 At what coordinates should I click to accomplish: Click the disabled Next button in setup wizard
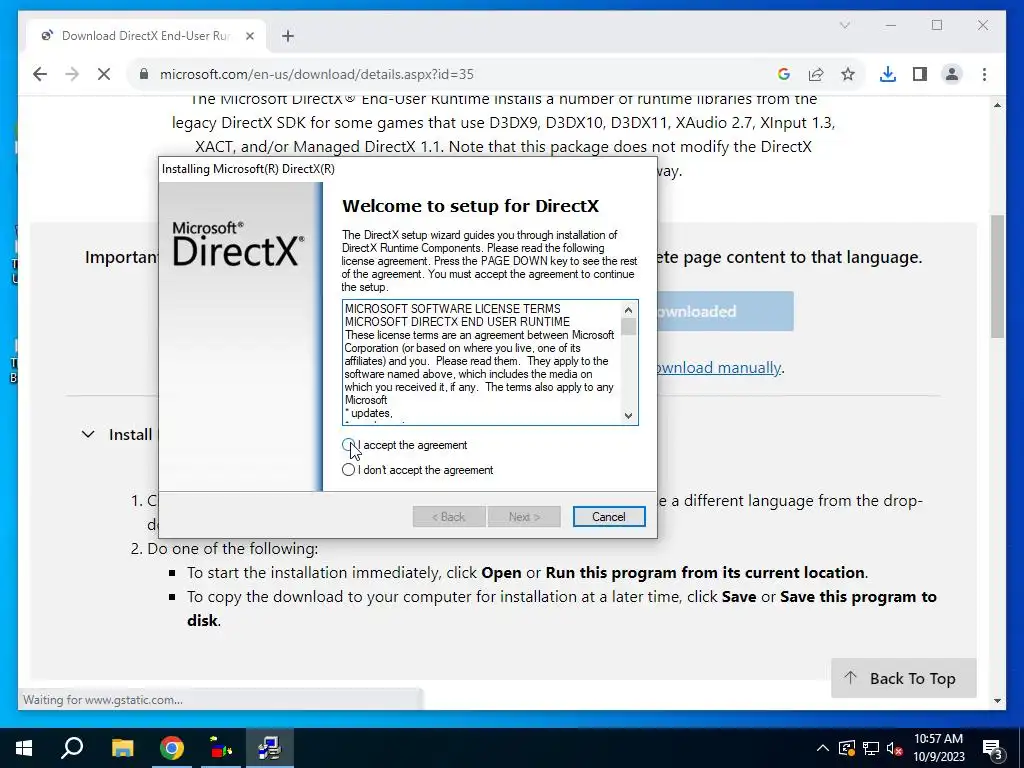(524, 517)
